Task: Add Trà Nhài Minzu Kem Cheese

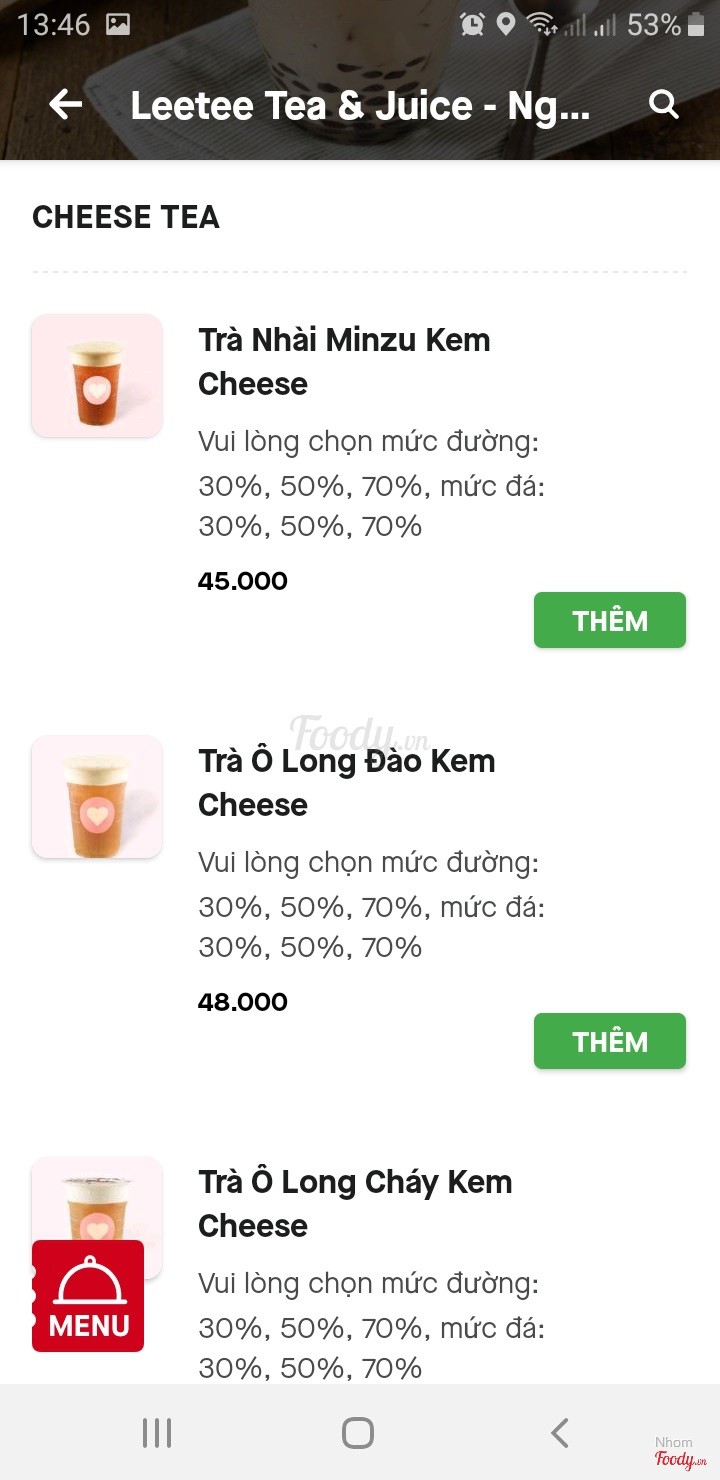Action: pyautogui.click(x=609, y=620)
